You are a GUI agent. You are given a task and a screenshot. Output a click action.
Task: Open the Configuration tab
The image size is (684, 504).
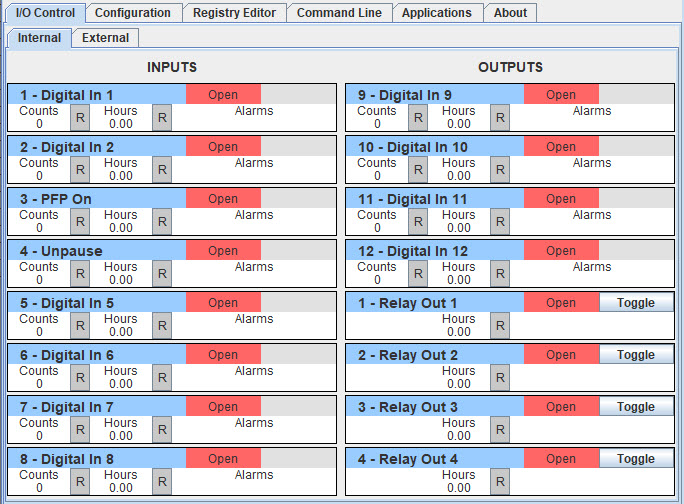(x=133, y=13)
